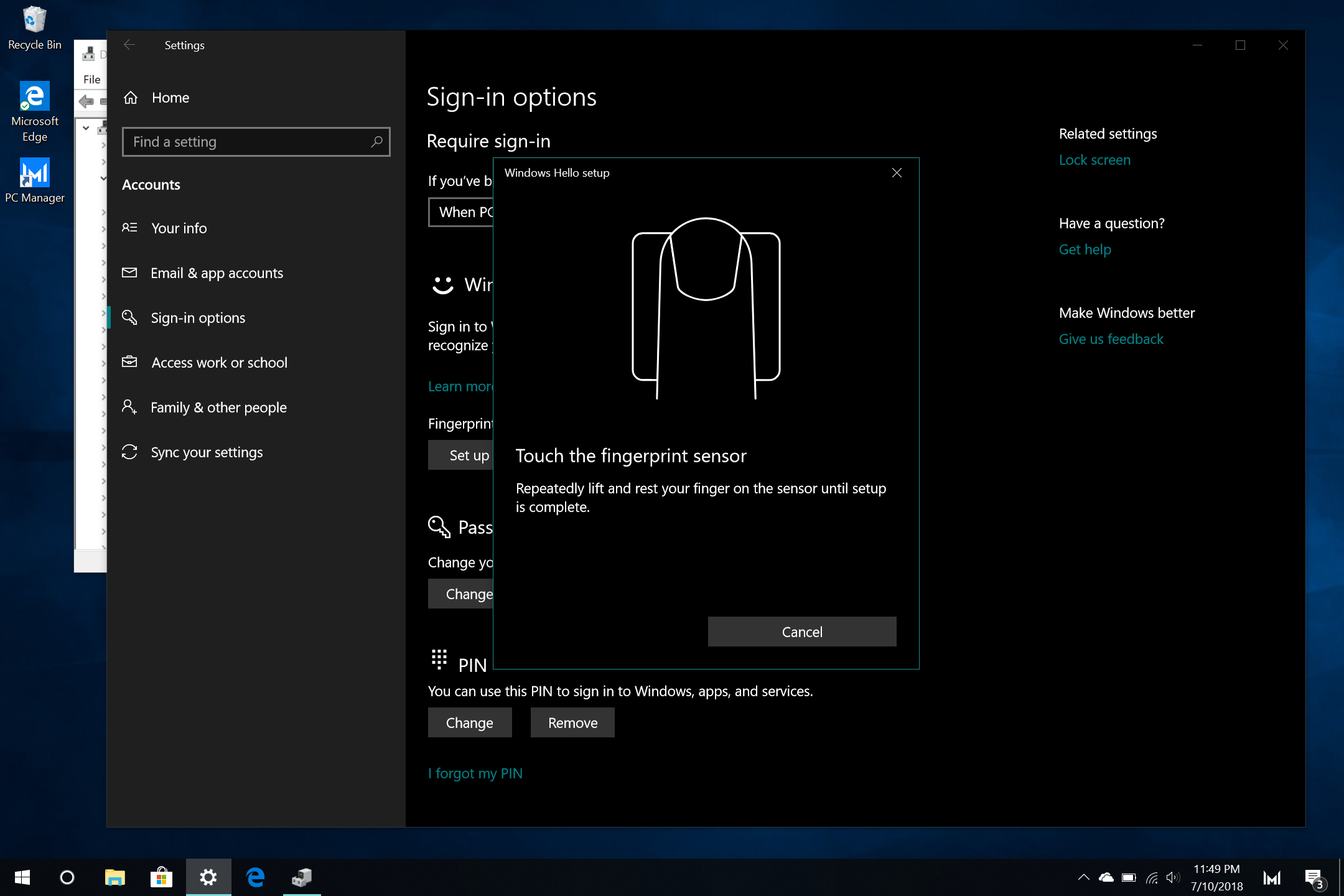Image resolution: width=1344 pixels, height=896 pixels.
Task: Click the Home icon in Settings sidebar
Action: (x=131, y=98)
